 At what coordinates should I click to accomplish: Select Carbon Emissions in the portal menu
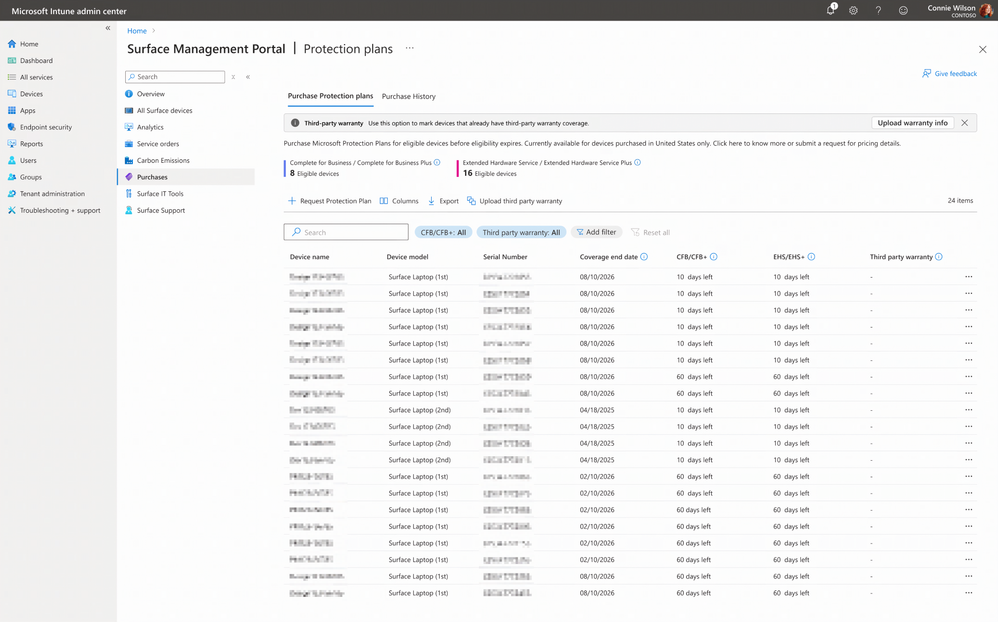point(163,160)
